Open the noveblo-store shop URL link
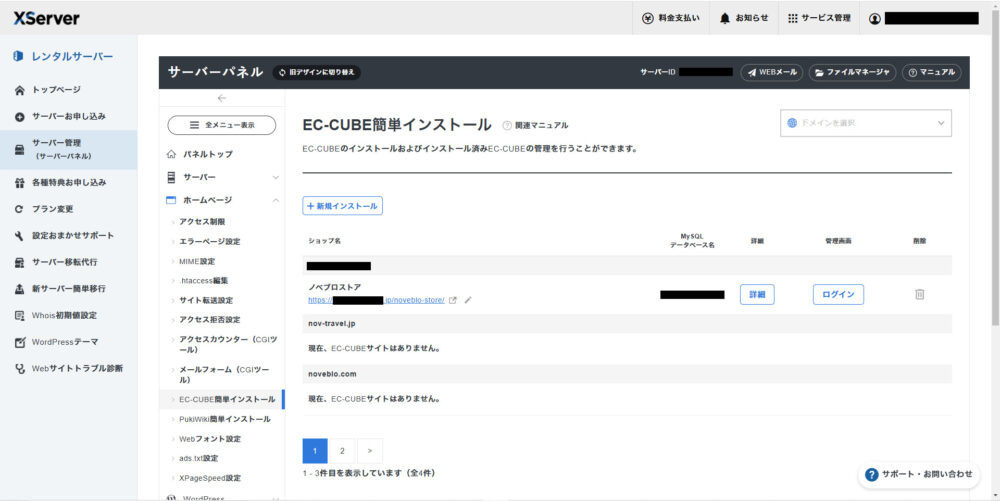 pos(376,300)
